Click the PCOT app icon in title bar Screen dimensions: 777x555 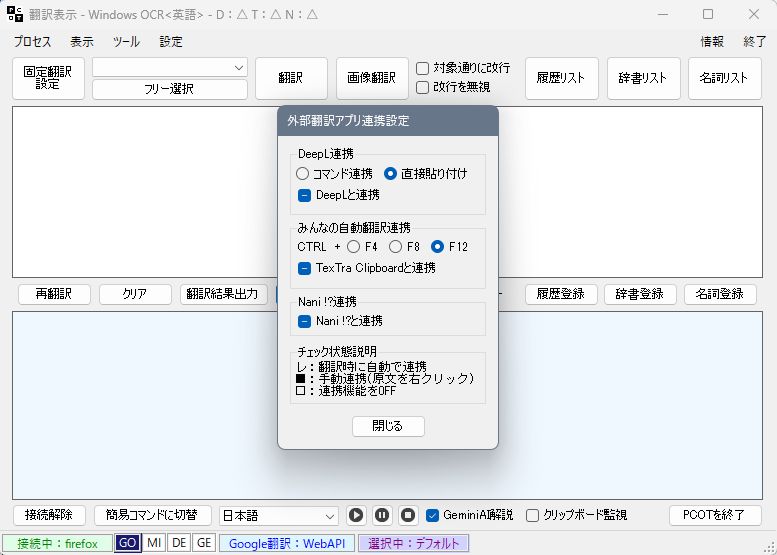pos(15,14)
